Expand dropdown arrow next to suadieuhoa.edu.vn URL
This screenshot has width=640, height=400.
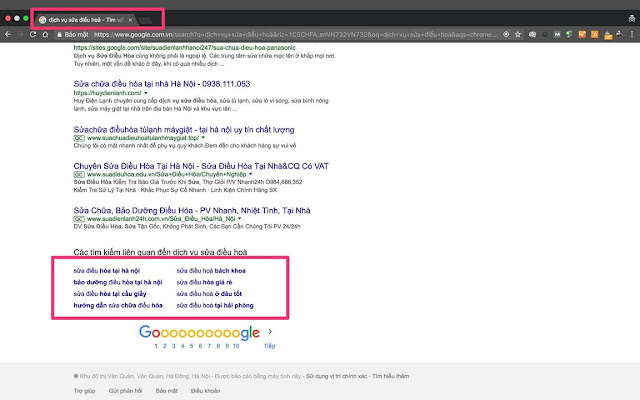tap(251, 174)
